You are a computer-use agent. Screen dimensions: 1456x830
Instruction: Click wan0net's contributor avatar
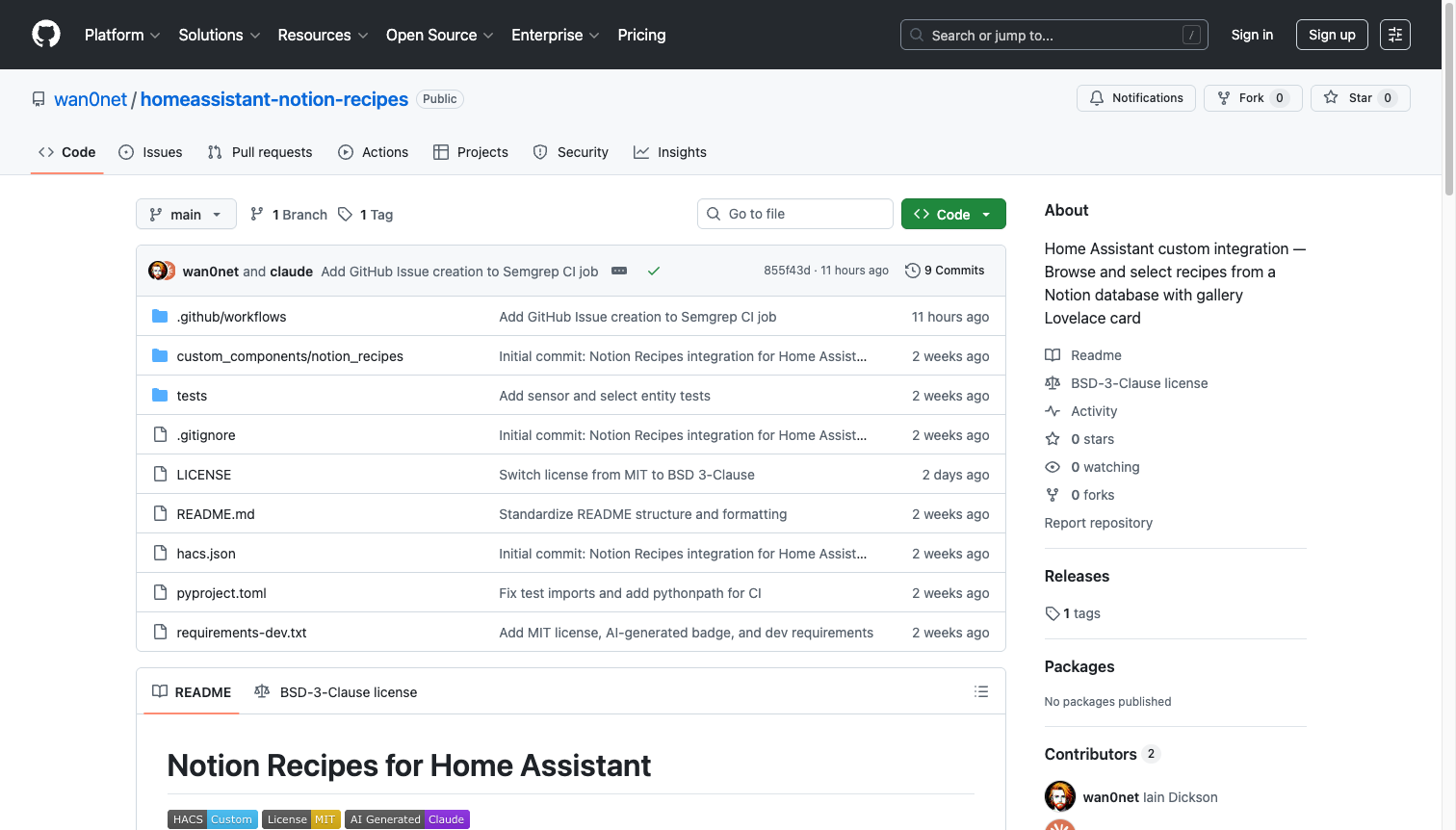1059,796
